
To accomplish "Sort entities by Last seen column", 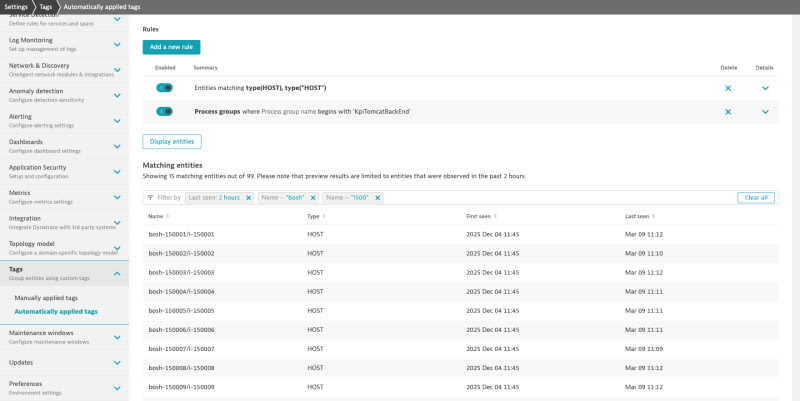I will click(638, 216).
